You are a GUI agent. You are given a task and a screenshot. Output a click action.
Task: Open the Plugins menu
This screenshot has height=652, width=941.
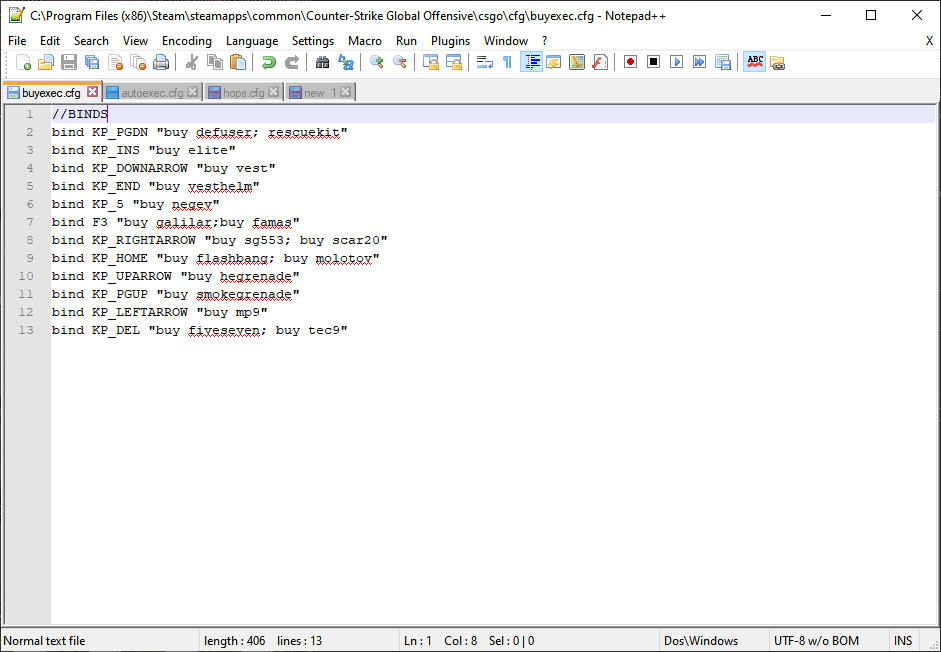click(x=450, y=41)
